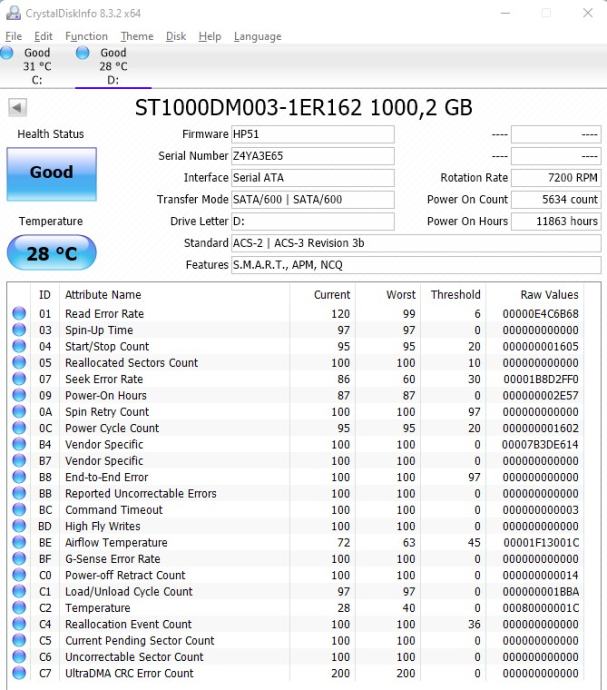Minimize the CrystalDiskInfo window
This screenshot has width=607, height=690.
click(505, 13)
